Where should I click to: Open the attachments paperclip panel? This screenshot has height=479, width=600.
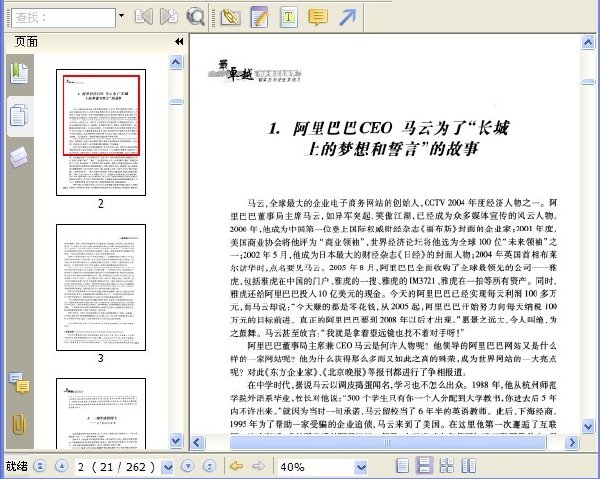pos(19,424)
